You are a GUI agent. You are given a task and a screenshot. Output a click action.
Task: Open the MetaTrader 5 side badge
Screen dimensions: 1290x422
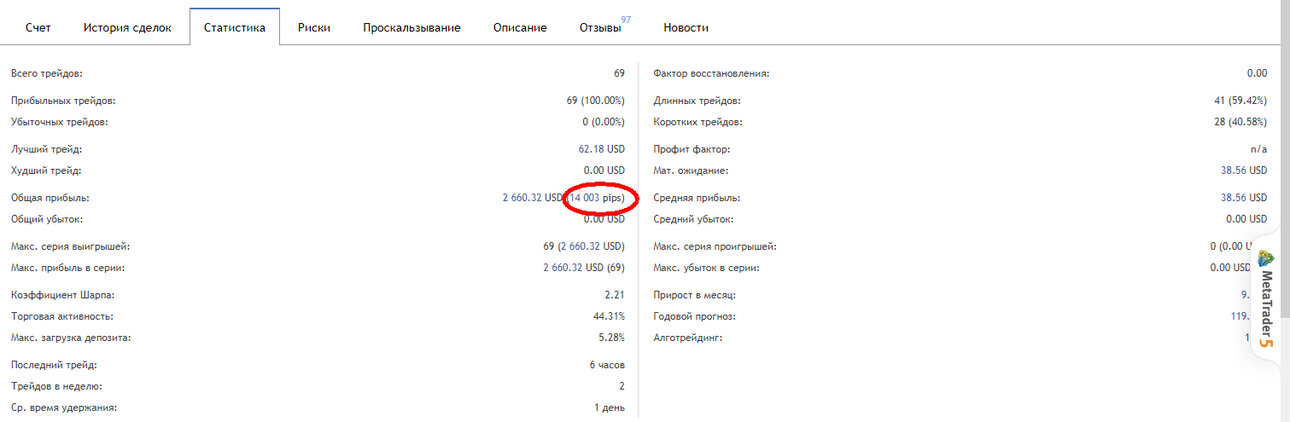click(1267, 299)
